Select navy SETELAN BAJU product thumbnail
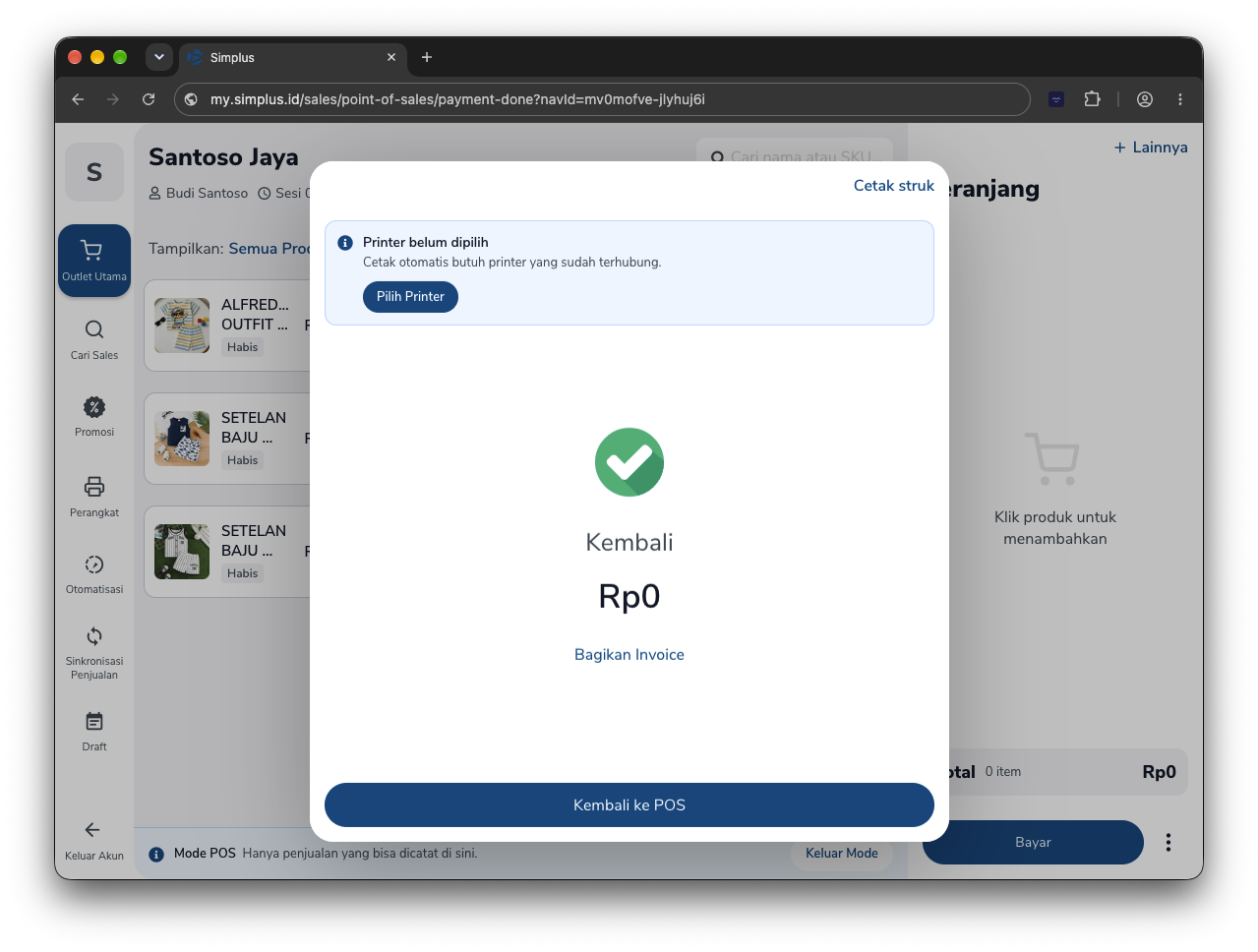The width and height of the screenshot is (1258, 952). tap(182, 439)
